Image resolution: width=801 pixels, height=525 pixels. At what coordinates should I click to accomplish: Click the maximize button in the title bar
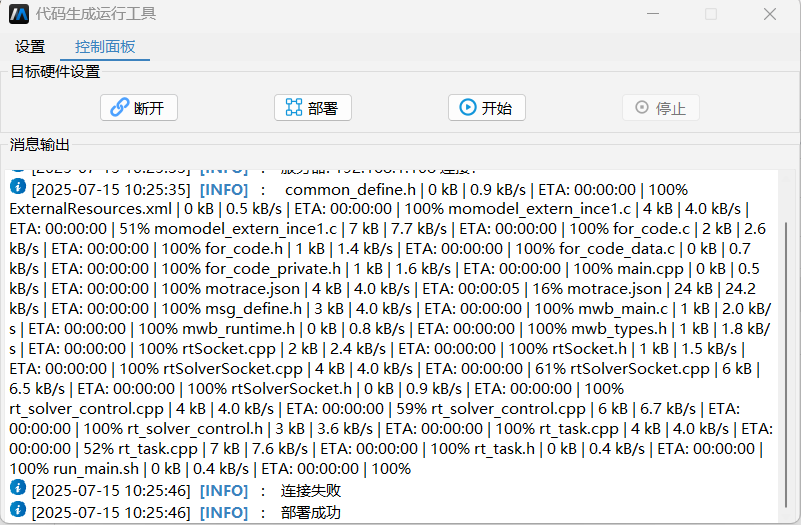(711, 14)
